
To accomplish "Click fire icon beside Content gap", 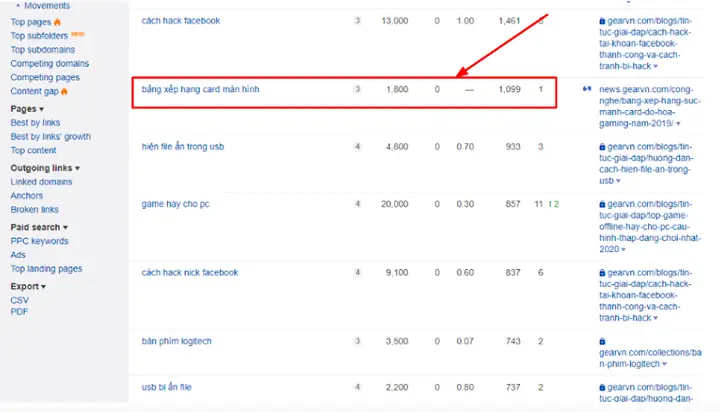I will click(64, 91).
